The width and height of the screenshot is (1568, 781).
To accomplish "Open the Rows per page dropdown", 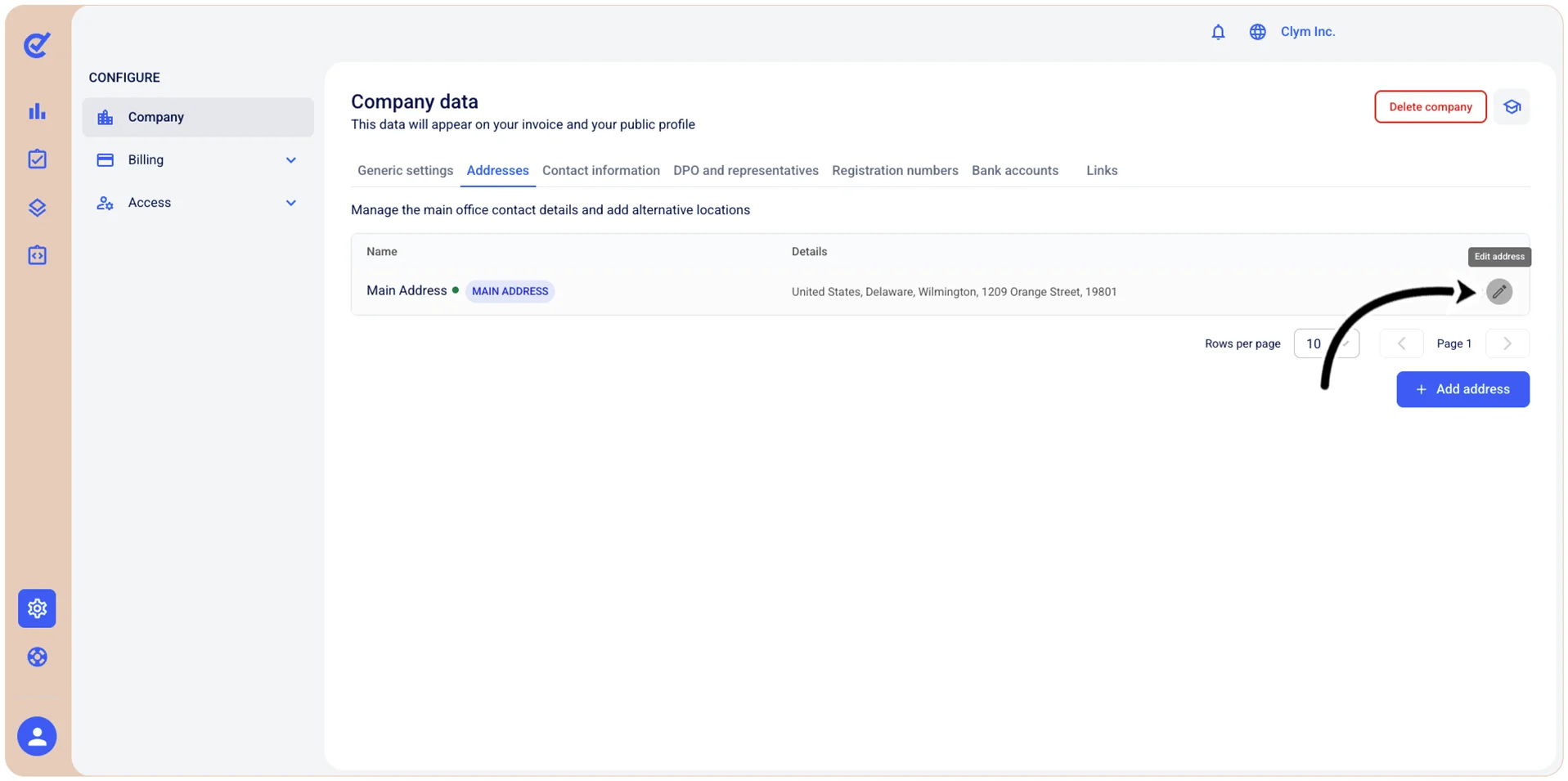I will (1326, 343).
